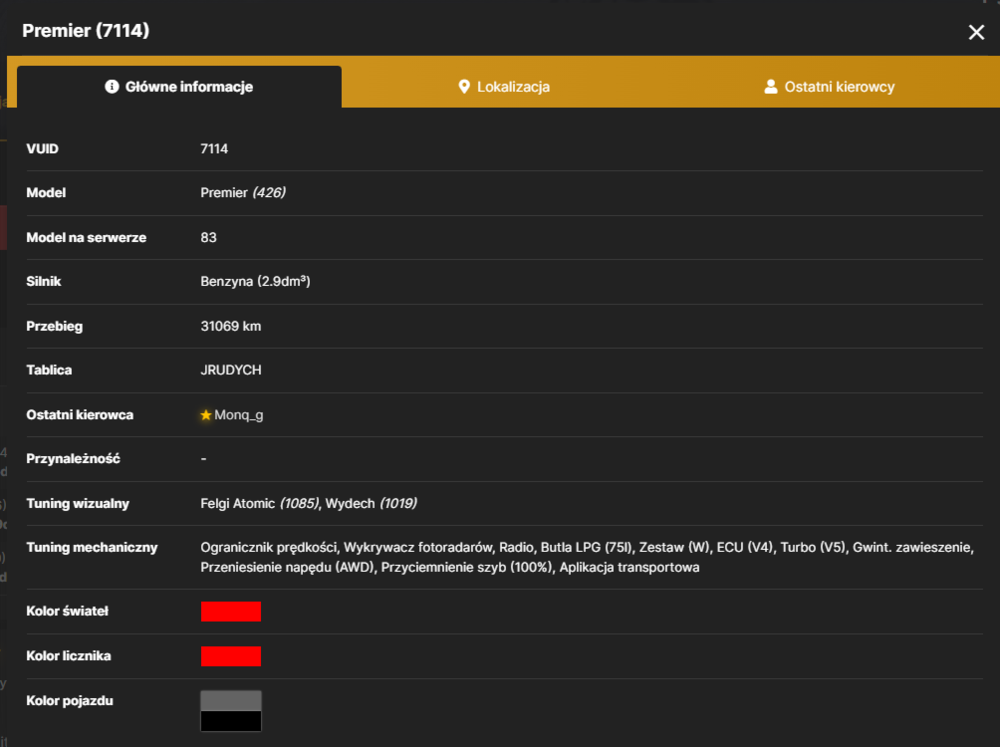
Task: Click the Model na serwerze value 83
Action: pyautogui.click(x=209, y=237)
